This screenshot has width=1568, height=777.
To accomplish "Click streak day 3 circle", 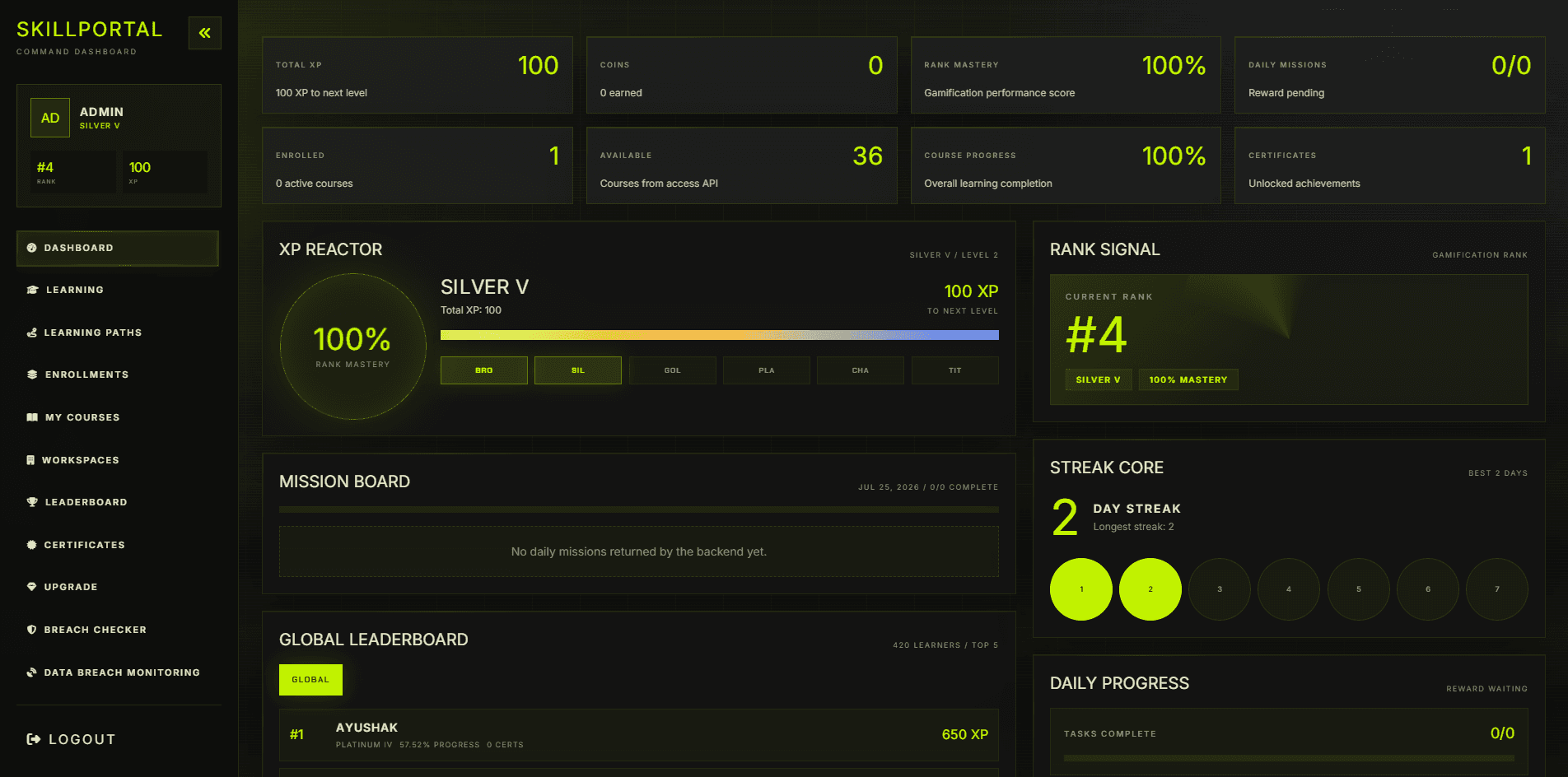I will (x=1220, y=589).
